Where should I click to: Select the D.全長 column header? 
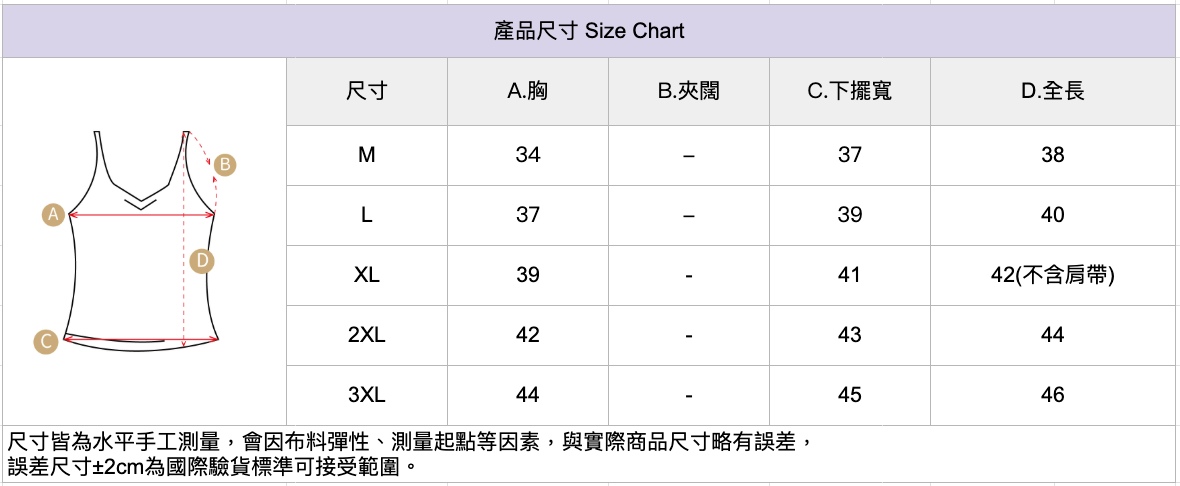pos(1052,91)
